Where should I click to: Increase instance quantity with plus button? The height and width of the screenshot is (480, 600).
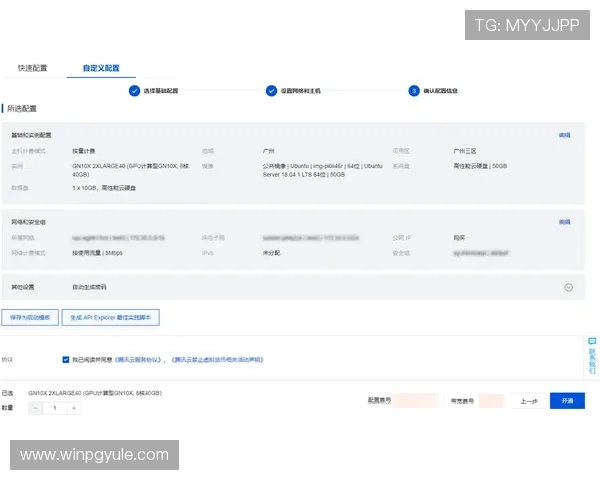click(74, 408)
